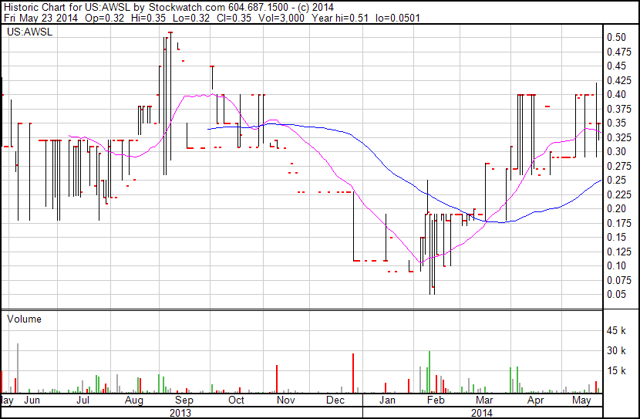Click the 'Op=0.32' opening price value
The width and height of the screenshot is (640, 419).
click(104, 18)
